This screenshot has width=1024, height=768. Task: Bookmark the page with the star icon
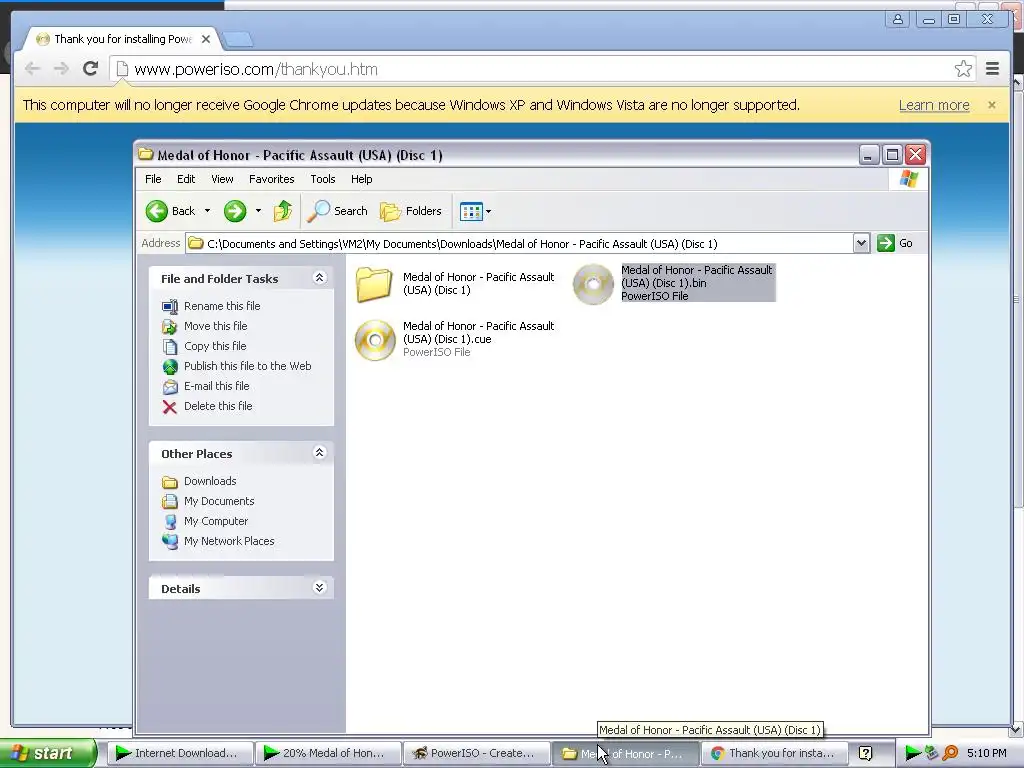(x=963, y=69)
